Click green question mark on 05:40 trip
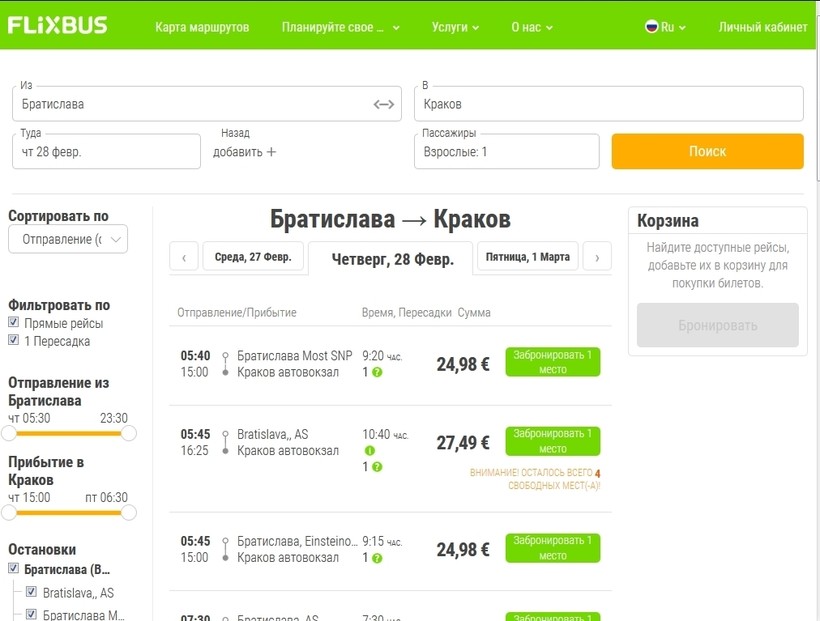 (377, 373)
